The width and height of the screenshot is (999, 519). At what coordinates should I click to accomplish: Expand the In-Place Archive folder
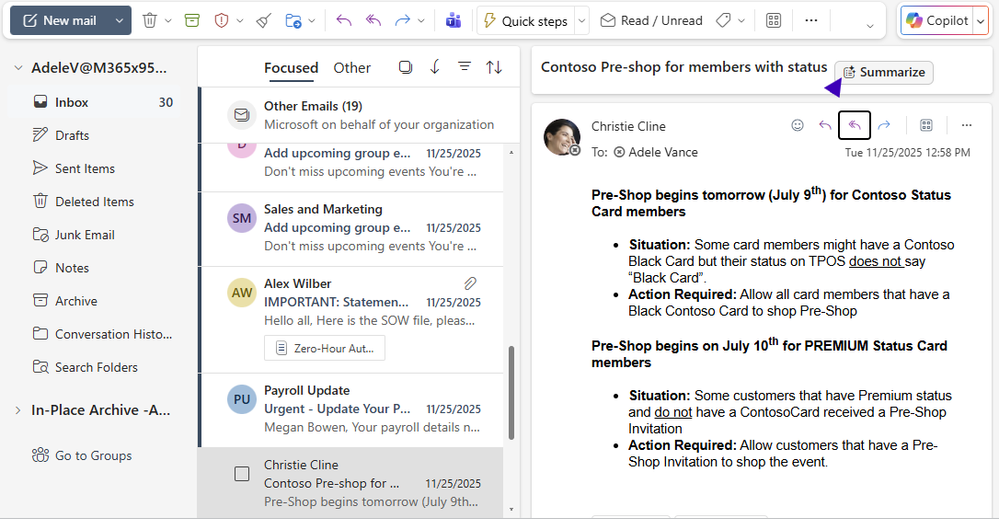tap(18, 410)
